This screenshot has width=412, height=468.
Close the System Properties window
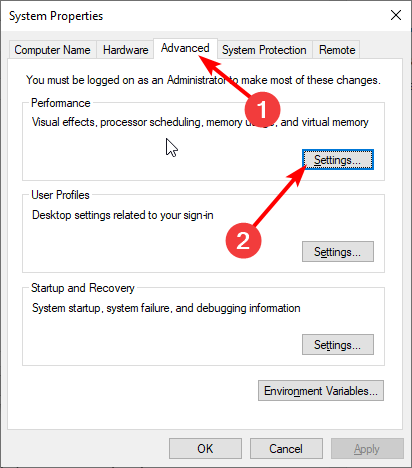[x=396, y=15]
